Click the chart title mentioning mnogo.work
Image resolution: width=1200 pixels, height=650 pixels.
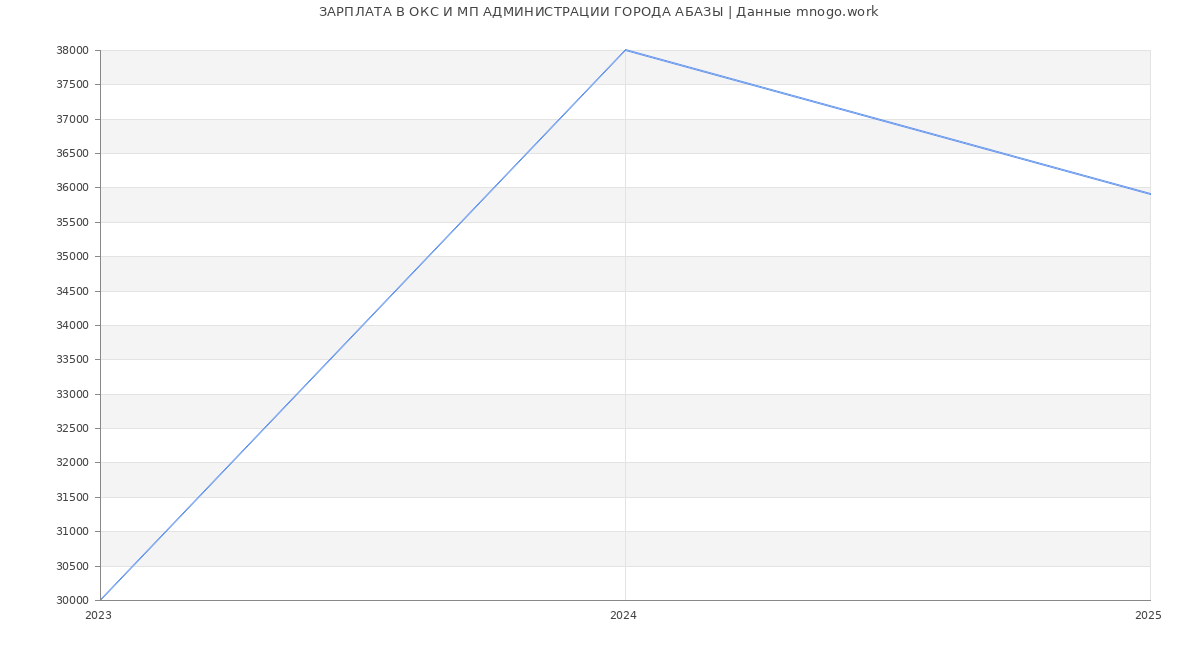tap(598, 12)
